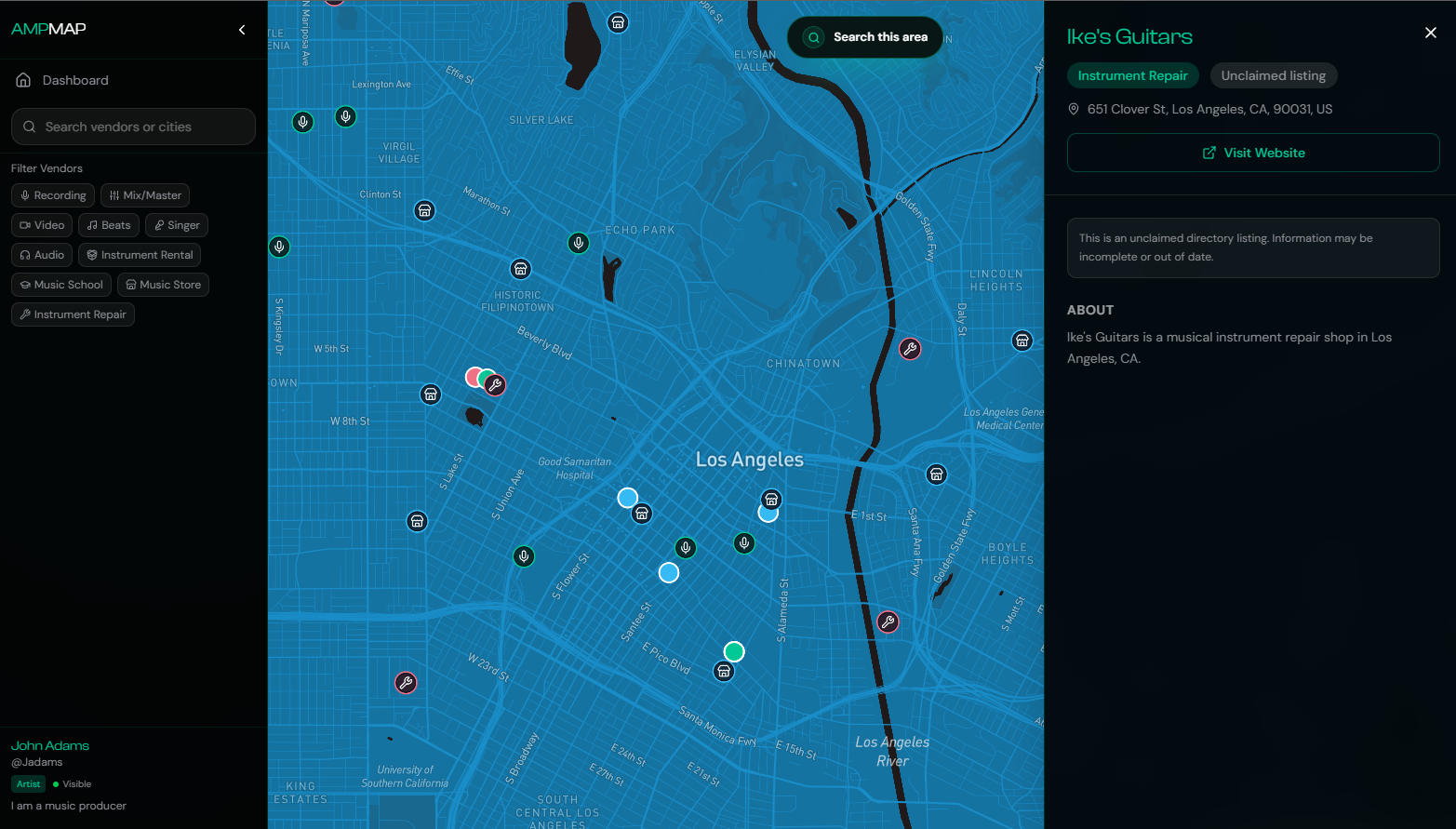Toggle the Singer vendor filter
Image resolution: width=1456 pixels, height=829 pixels.
(x=177, y=225)
